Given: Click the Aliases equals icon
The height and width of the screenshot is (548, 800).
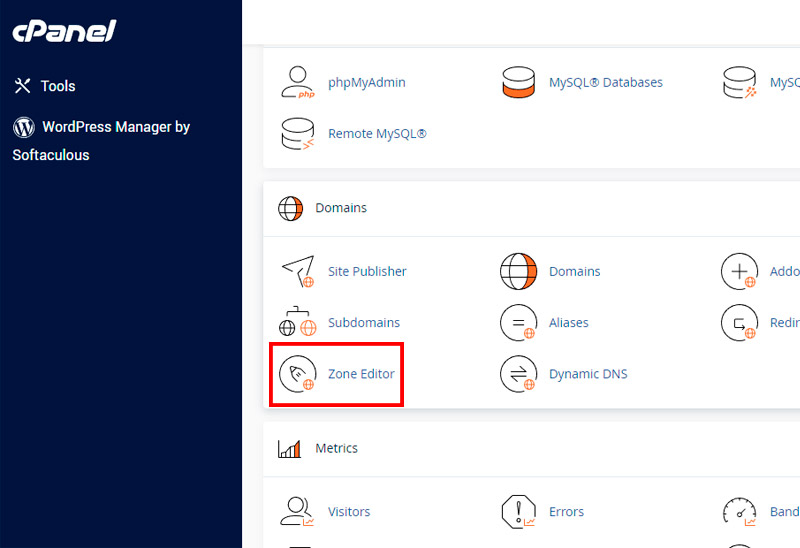Looking at the screenshot, I should click(x=518, y=322).
